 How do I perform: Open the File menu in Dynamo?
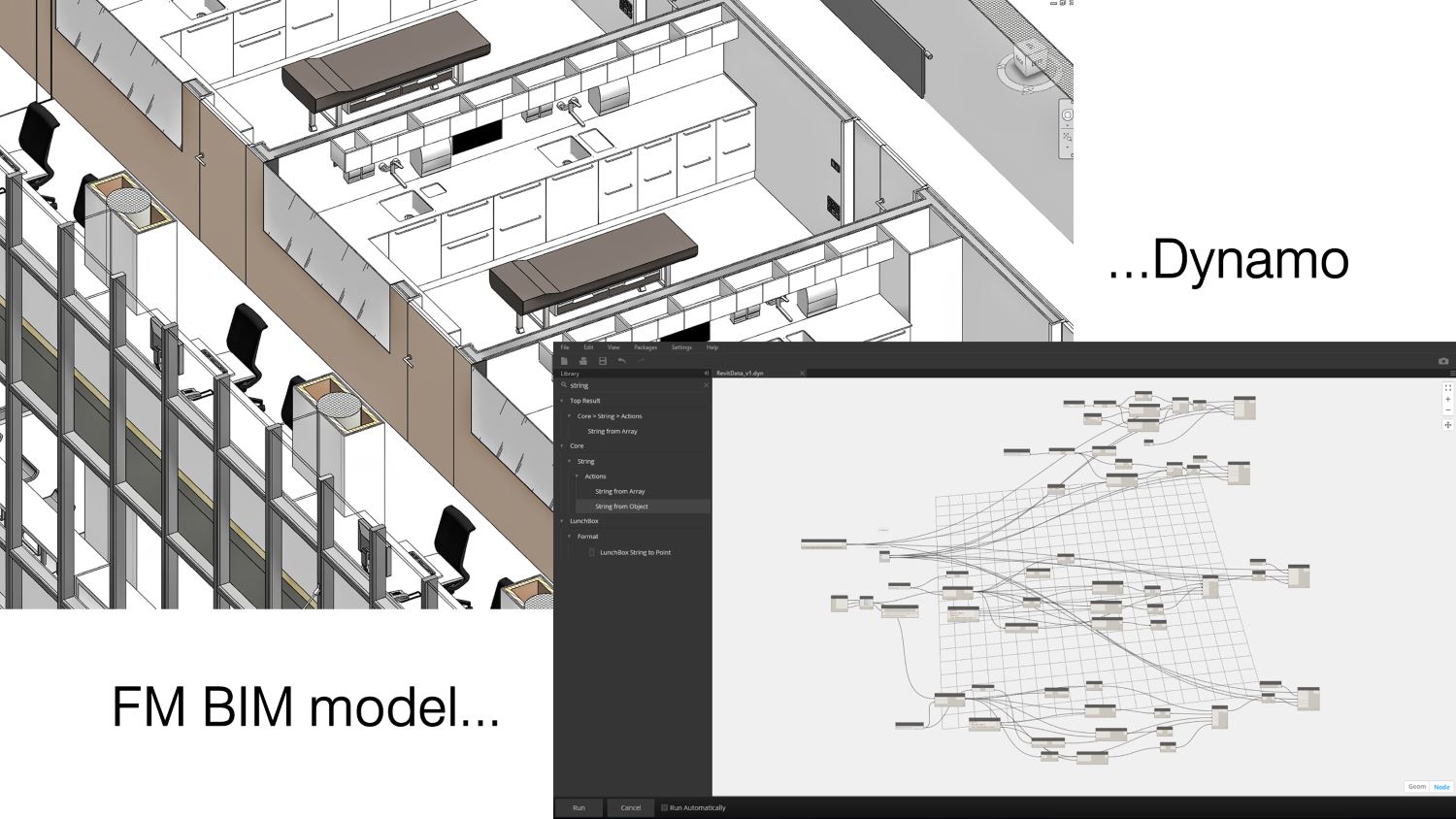point(565,347)
